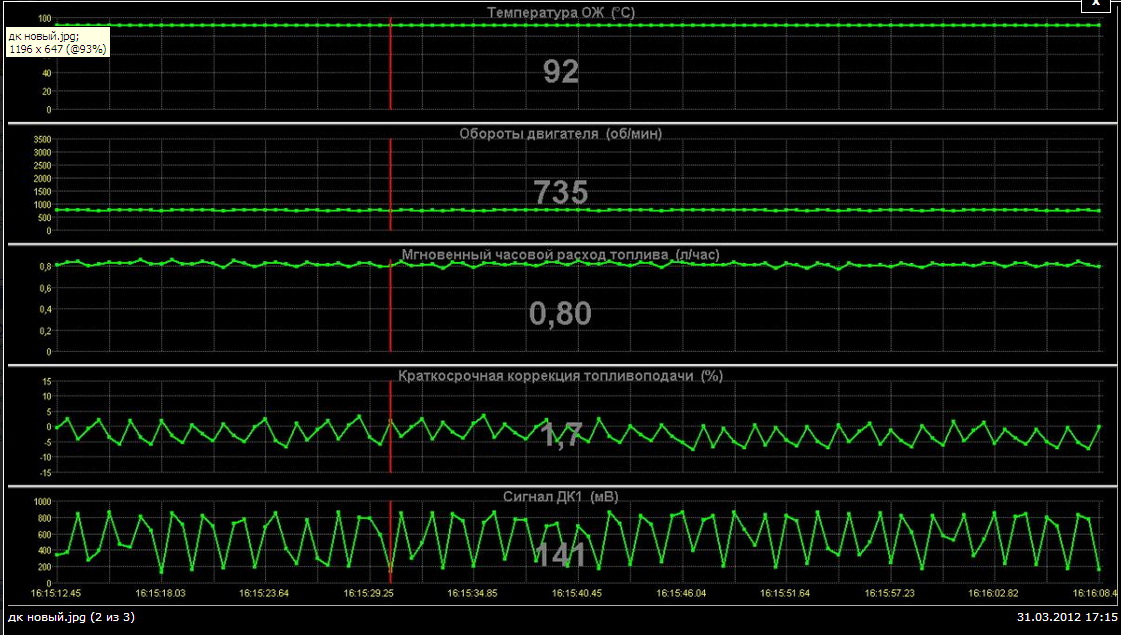
Task: Click the fuel correction value 1,7
Action: point(561,435)
